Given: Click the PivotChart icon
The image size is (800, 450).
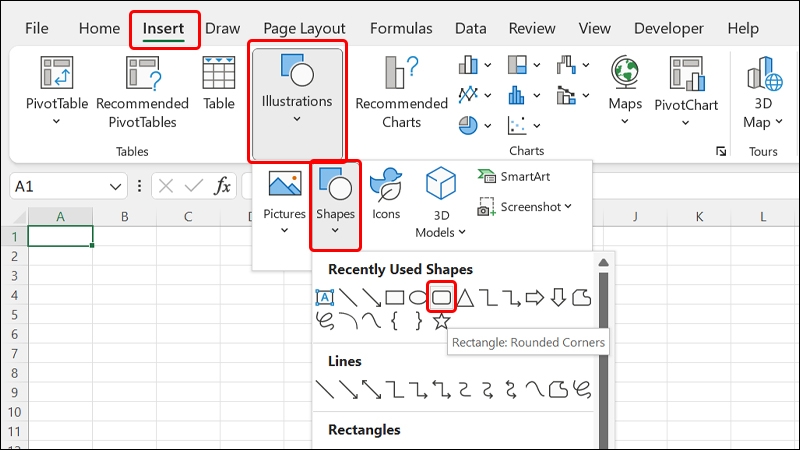Looking at the screenshot, I should point(687,73).
